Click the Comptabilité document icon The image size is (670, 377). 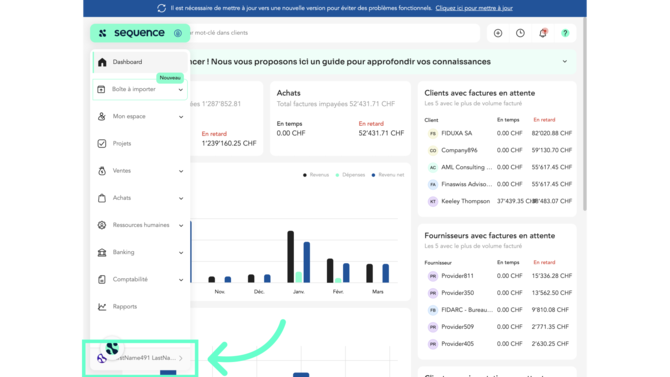pos(102,279)
